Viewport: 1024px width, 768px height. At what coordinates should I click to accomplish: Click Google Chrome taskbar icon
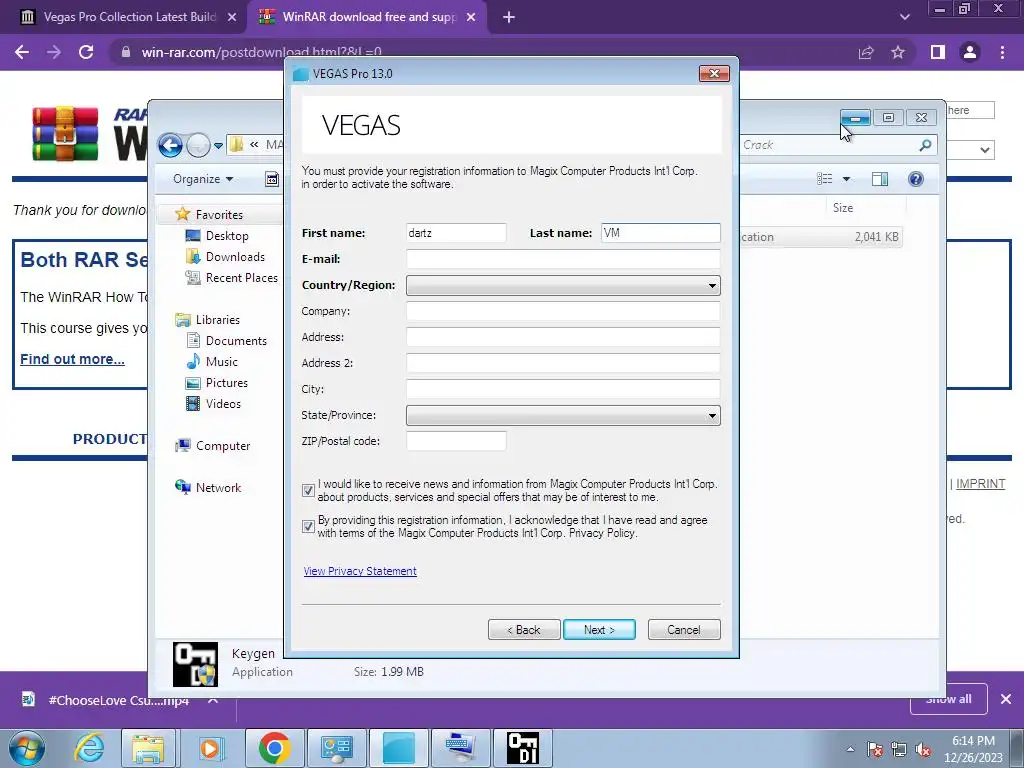point(274,748)
